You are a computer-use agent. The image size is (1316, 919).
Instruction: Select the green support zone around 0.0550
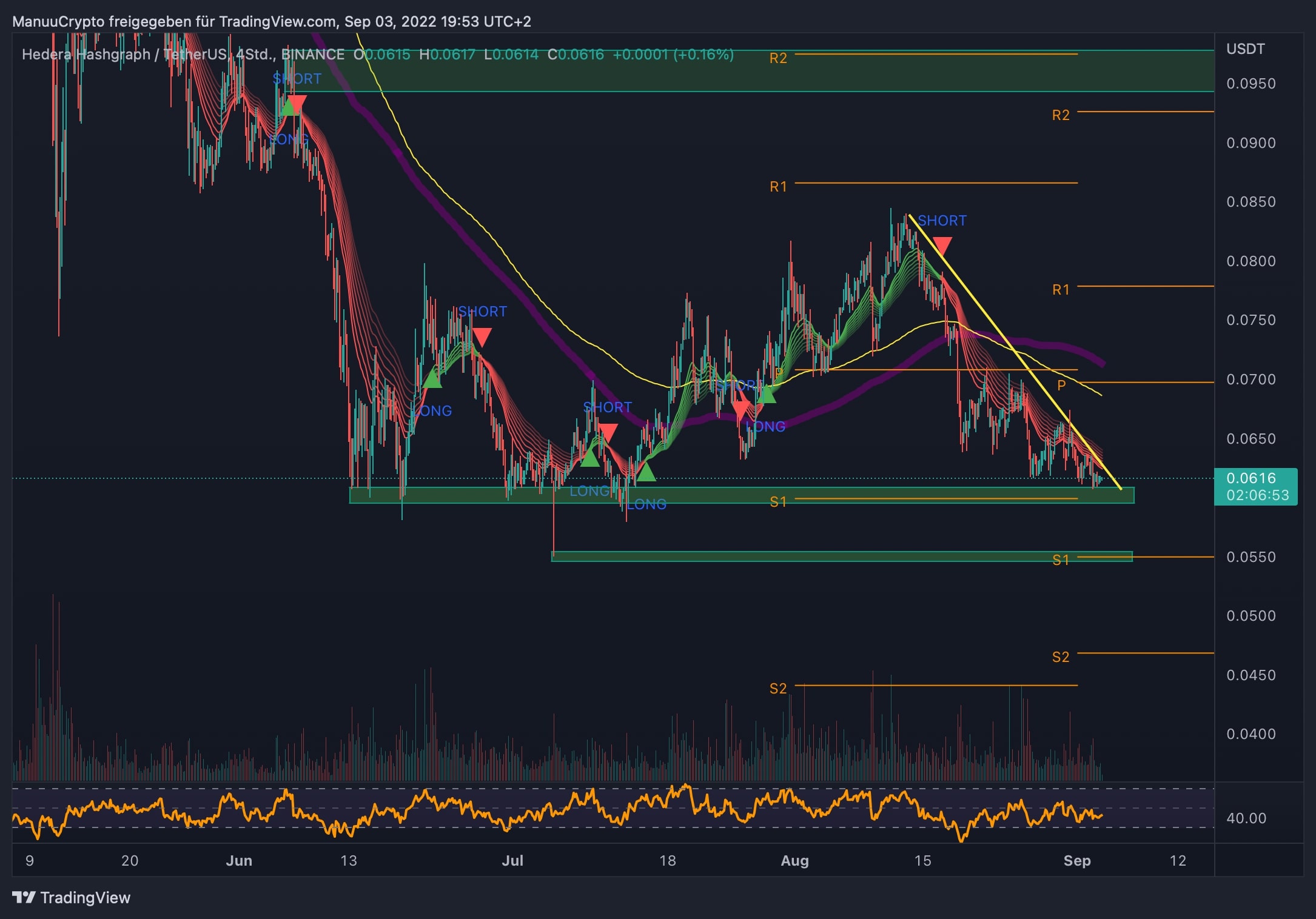pos(842,556)
